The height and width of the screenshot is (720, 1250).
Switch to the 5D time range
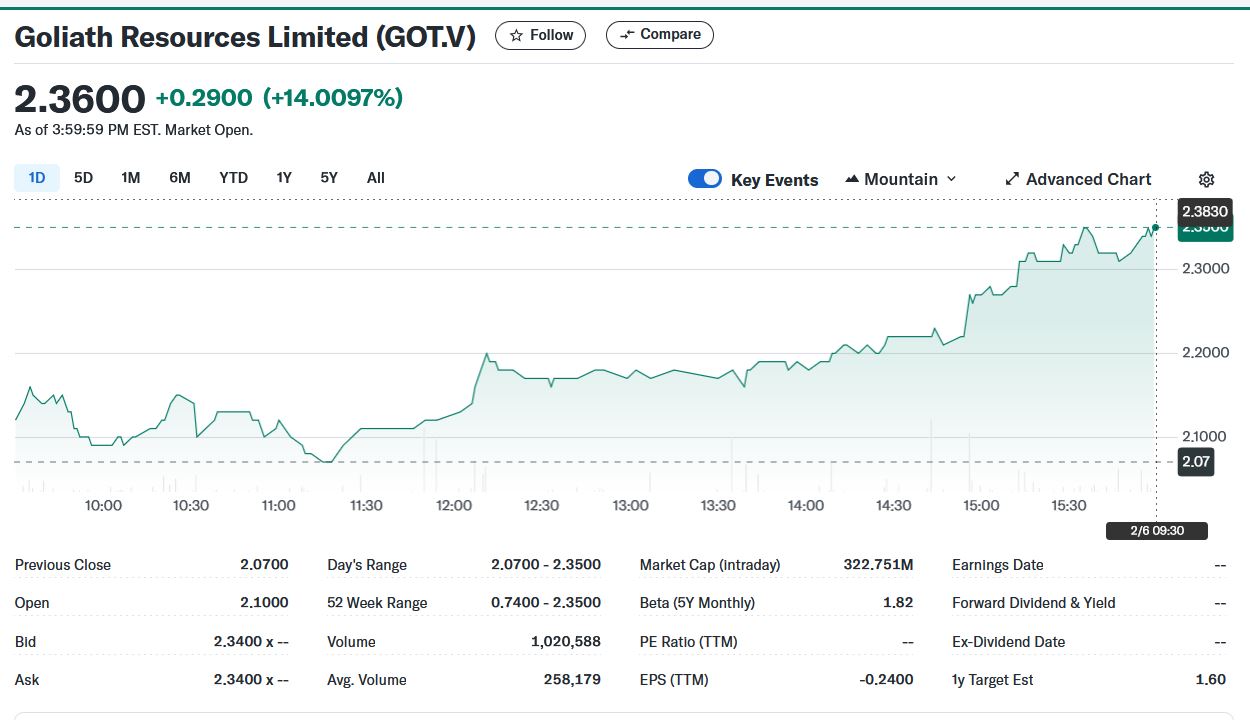[x=83, y=178]
